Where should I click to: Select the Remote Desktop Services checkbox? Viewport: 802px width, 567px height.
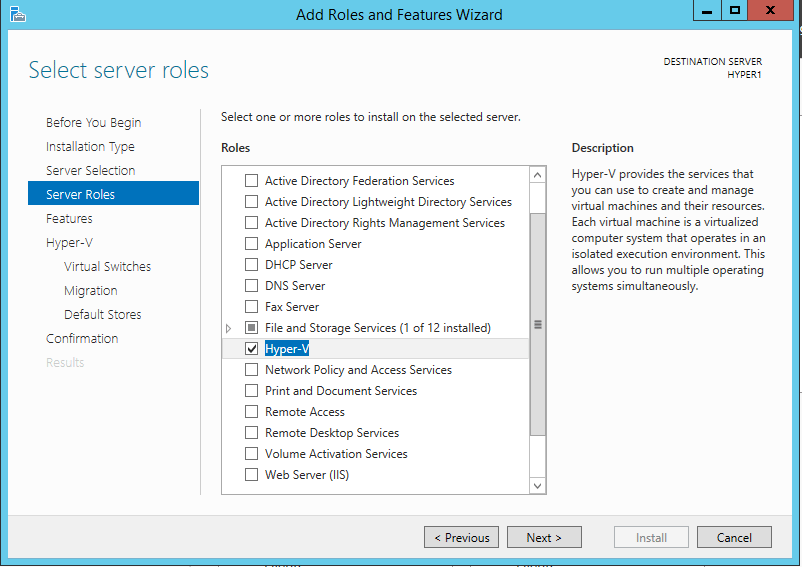coord(251,433)
